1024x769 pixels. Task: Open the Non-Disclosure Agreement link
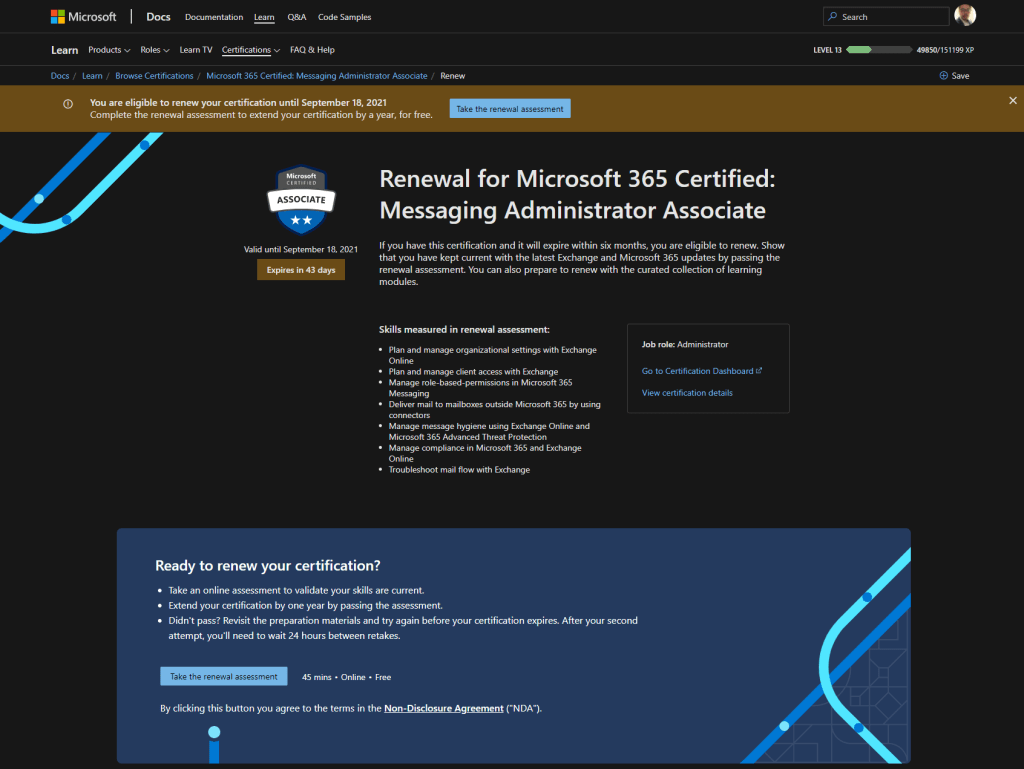tap(444, 708)
